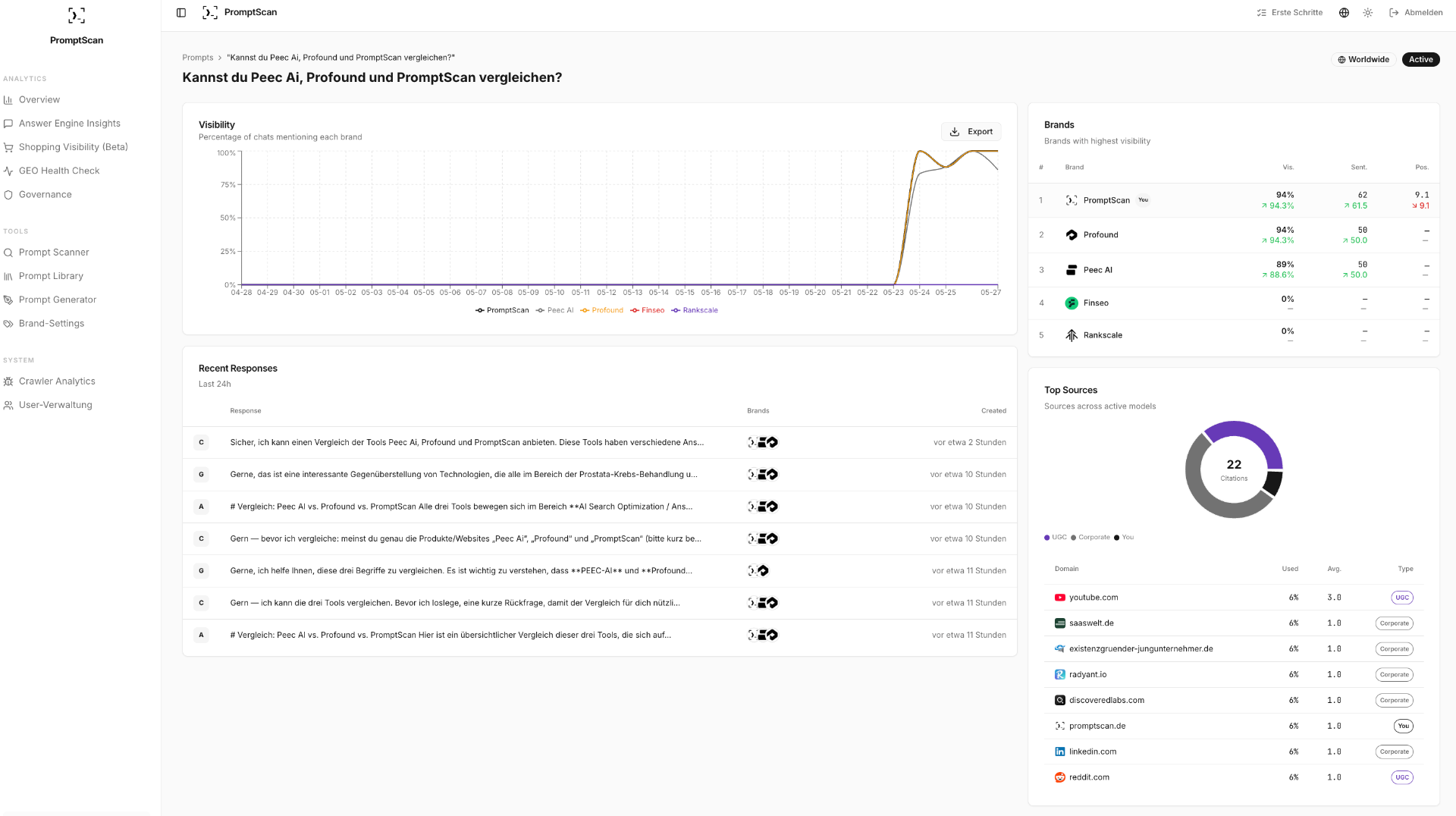Click the PromptScan logo in sidebar
This screenshot has width=1456, height=816.
point(77,15)
